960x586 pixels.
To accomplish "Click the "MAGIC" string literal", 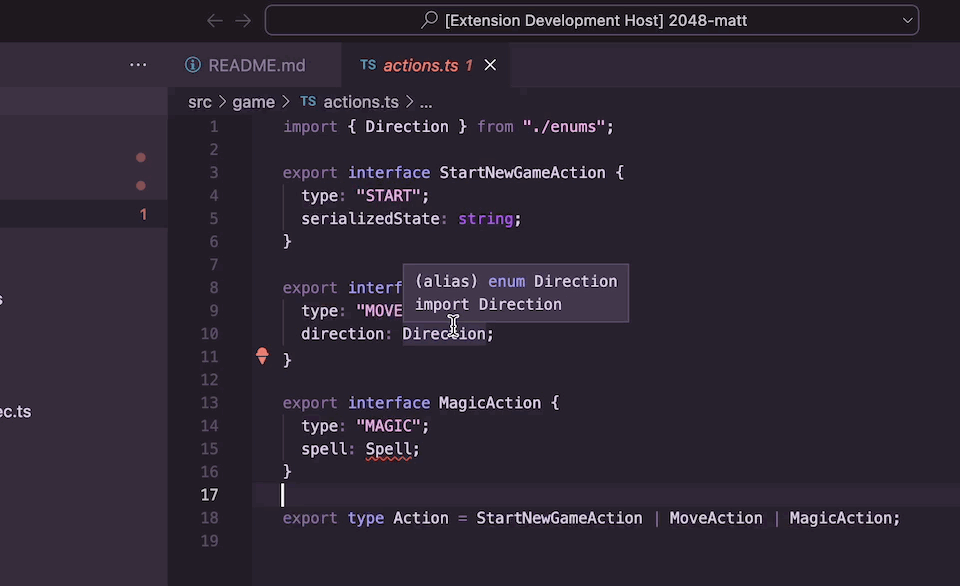I will click(388, 426).
